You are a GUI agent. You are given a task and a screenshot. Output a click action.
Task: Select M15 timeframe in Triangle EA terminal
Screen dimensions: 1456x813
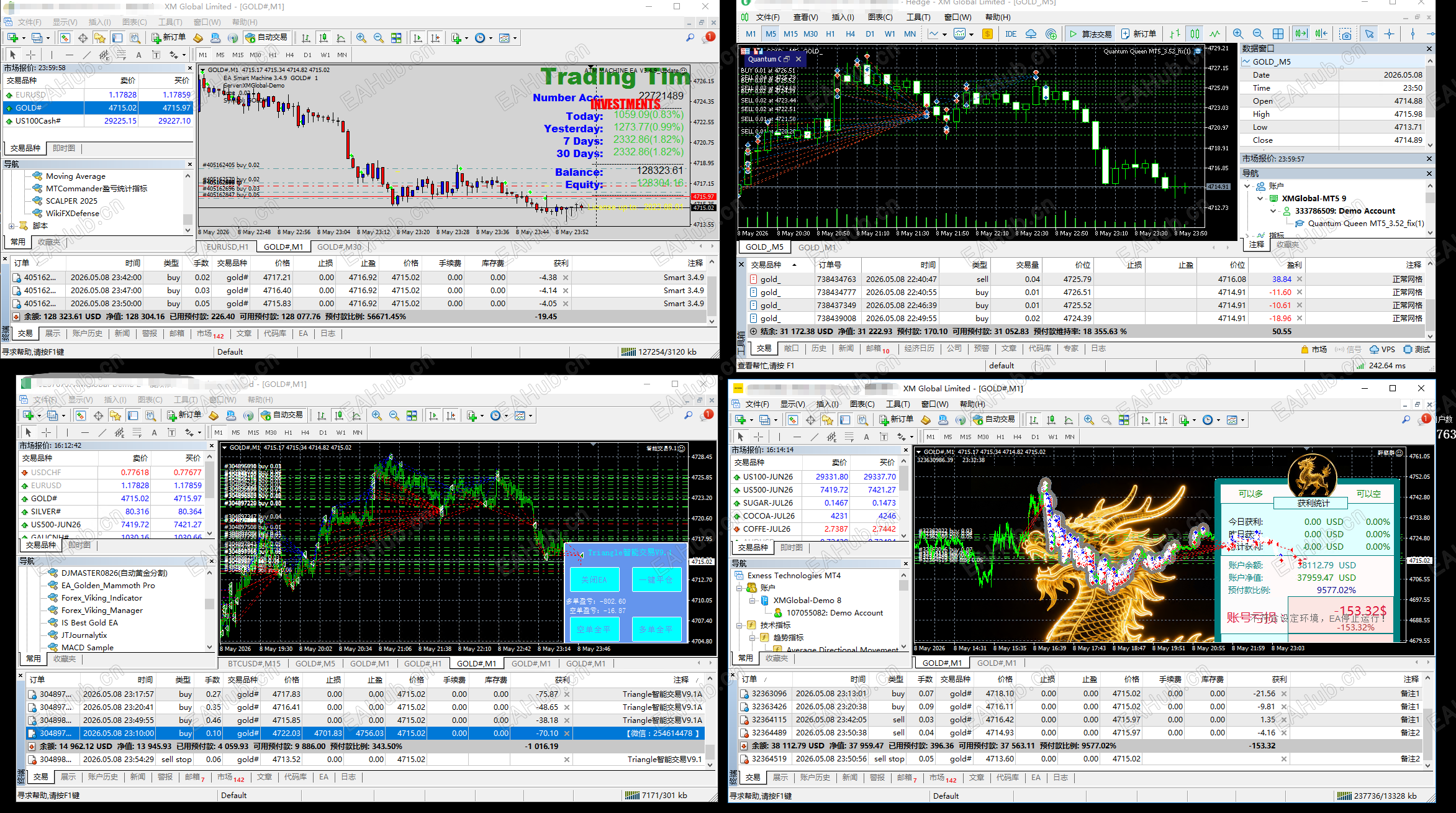tap(253, 432)
